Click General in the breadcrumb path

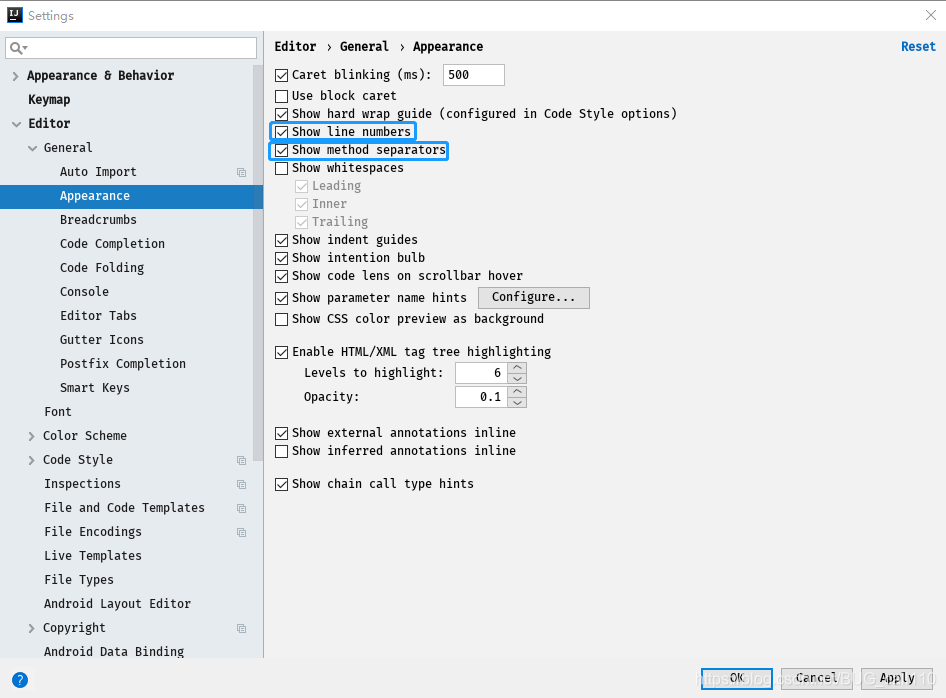[364, 46]
